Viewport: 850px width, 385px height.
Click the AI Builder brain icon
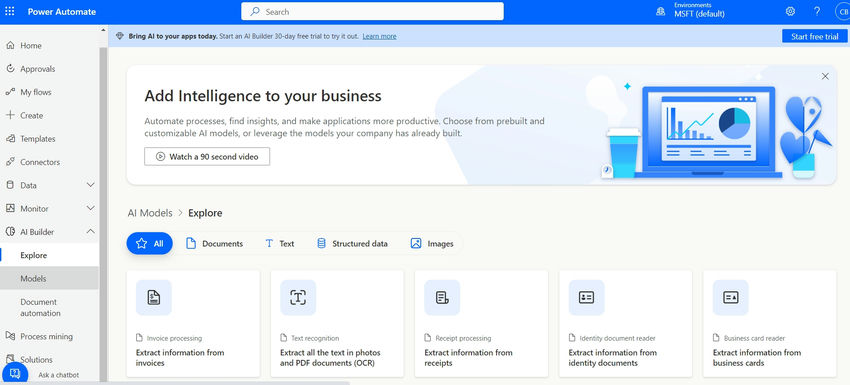(x=10, y=232)
